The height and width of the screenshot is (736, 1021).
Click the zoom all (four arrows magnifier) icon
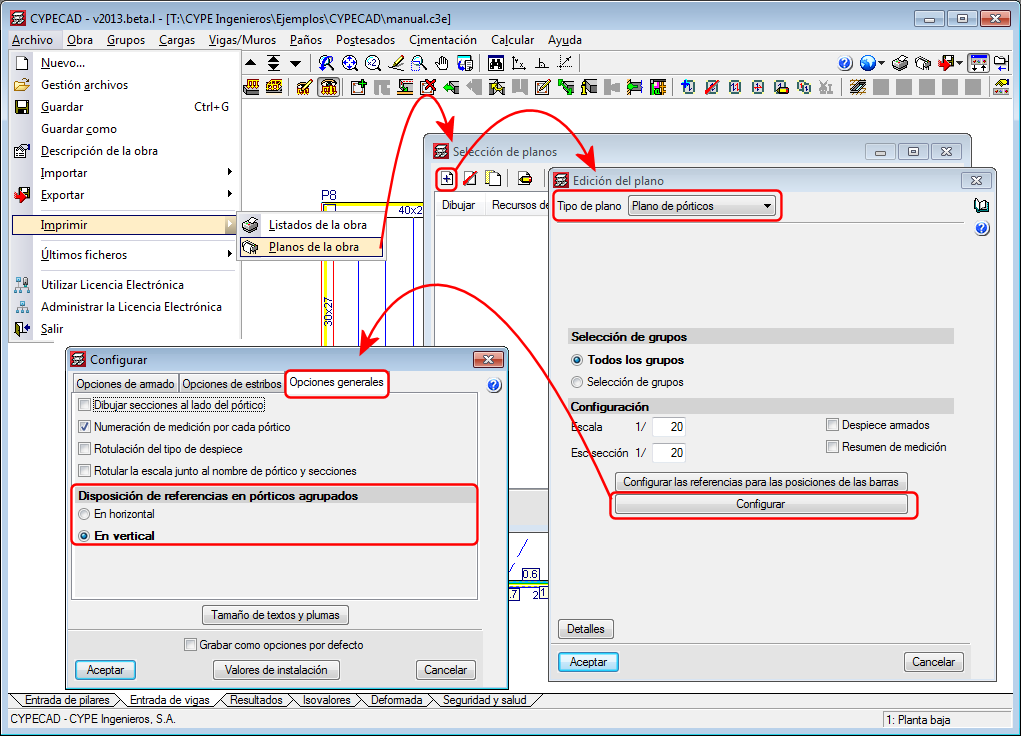click(x=350, y=63)
